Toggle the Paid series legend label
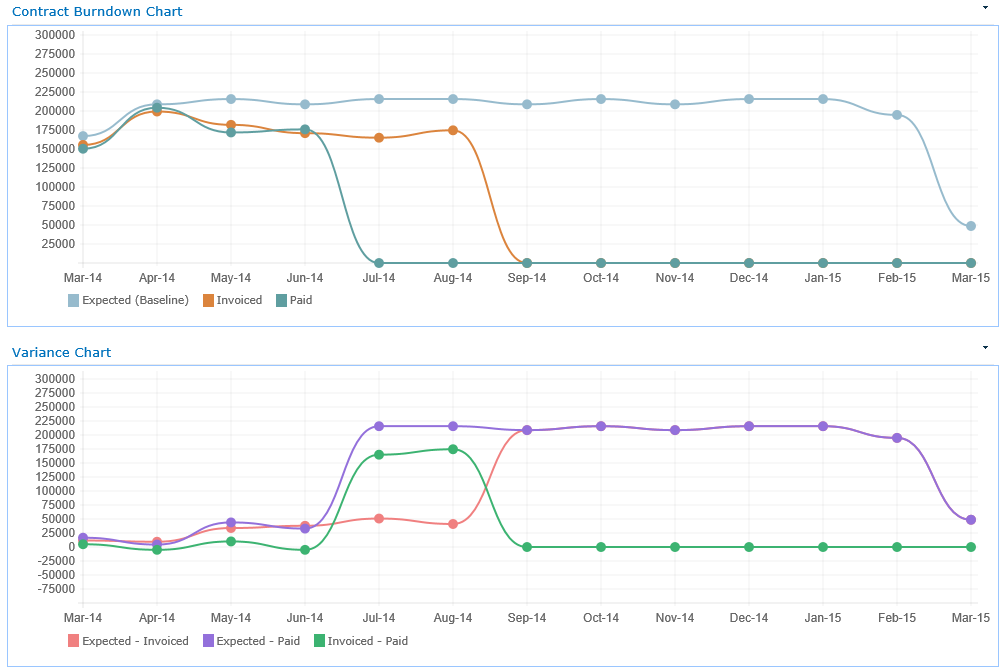The width and height of the screenshot is (1003, 671). [x=301, y=300]
